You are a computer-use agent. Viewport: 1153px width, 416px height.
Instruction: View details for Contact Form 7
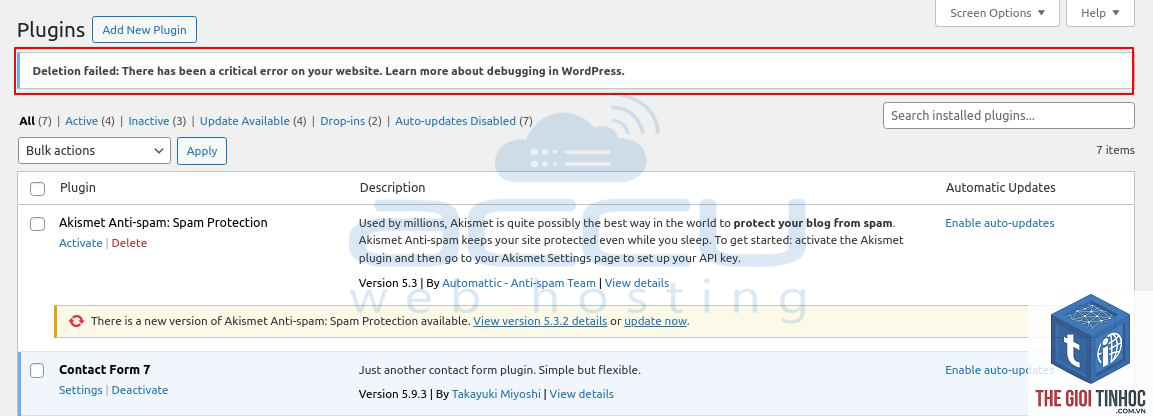pos(582,394)
